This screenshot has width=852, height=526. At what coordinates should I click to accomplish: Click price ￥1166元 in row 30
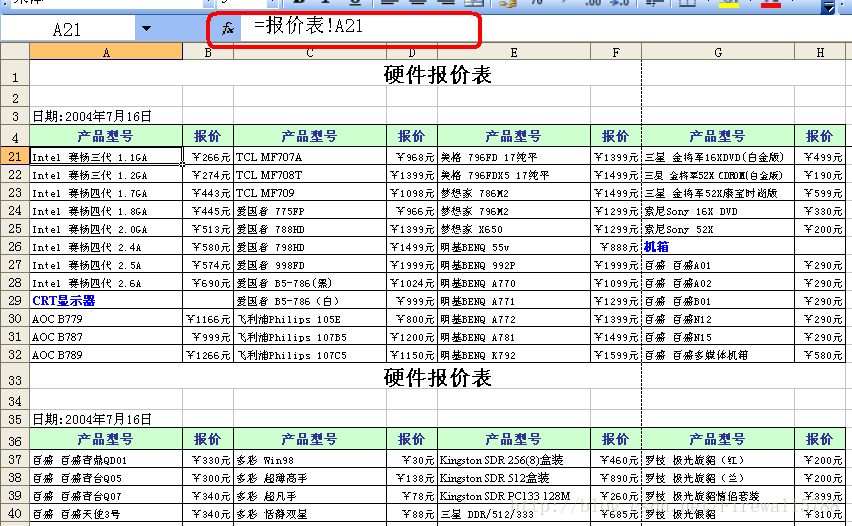click(208, 318)
